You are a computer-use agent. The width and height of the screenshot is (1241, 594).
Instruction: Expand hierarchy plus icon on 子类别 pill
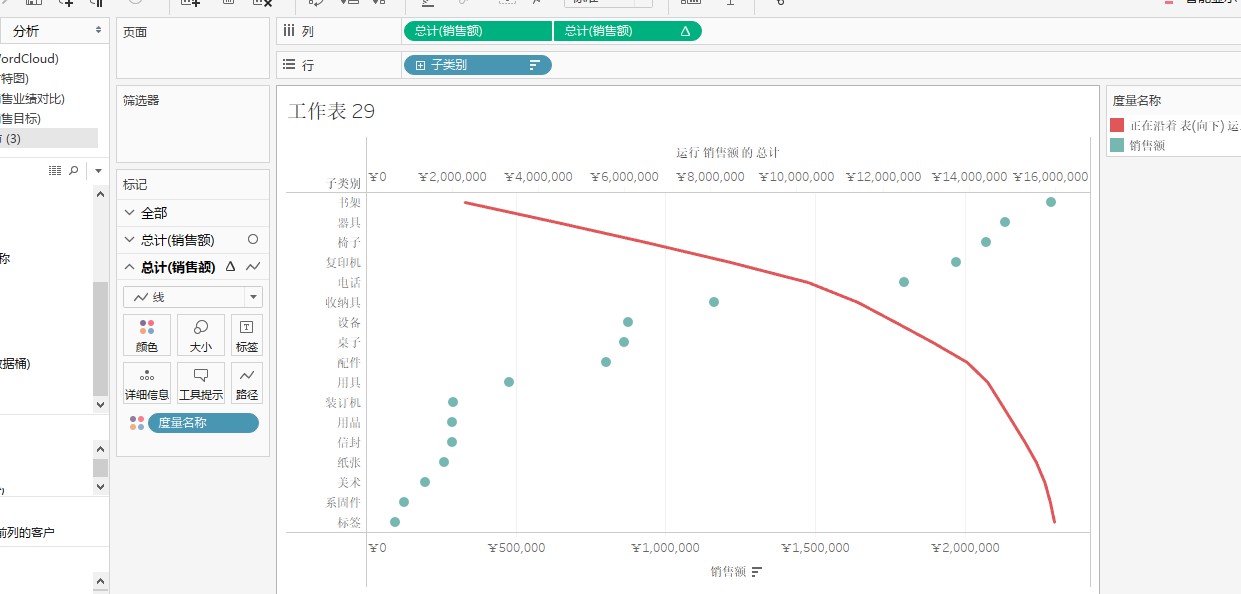tap(420, 65)
